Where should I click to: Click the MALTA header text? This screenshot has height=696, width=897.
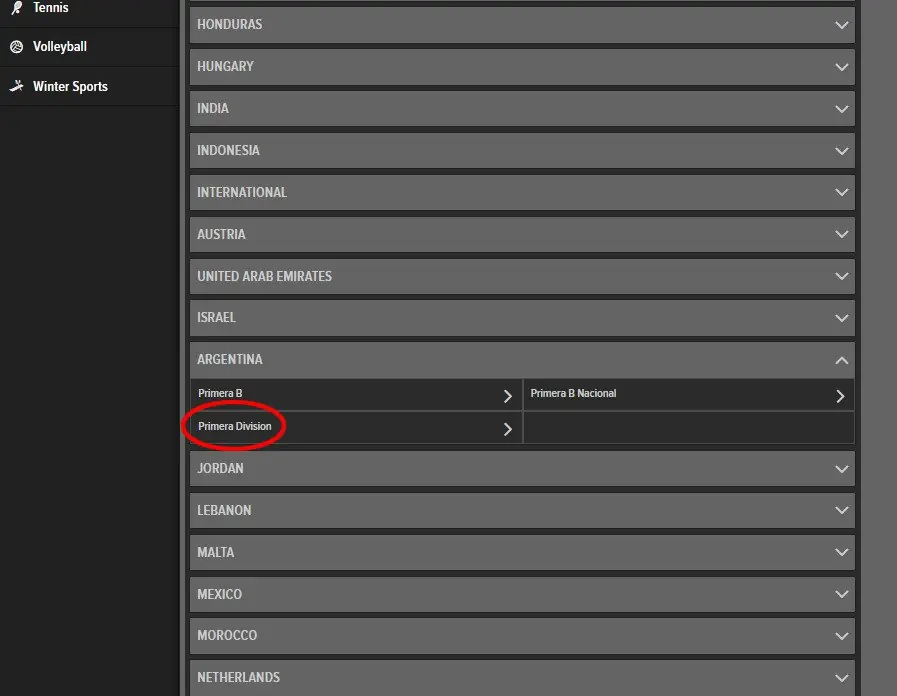[216, 552]
